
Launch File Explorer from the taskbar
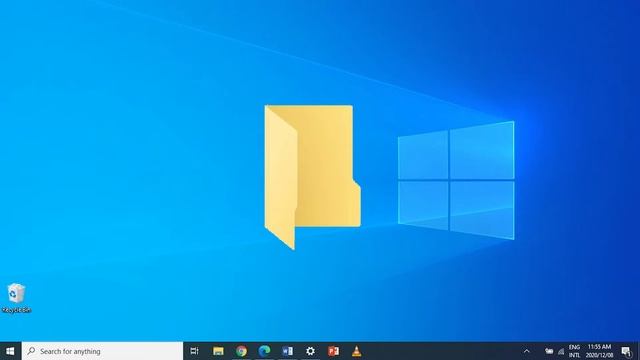point(218,351)
